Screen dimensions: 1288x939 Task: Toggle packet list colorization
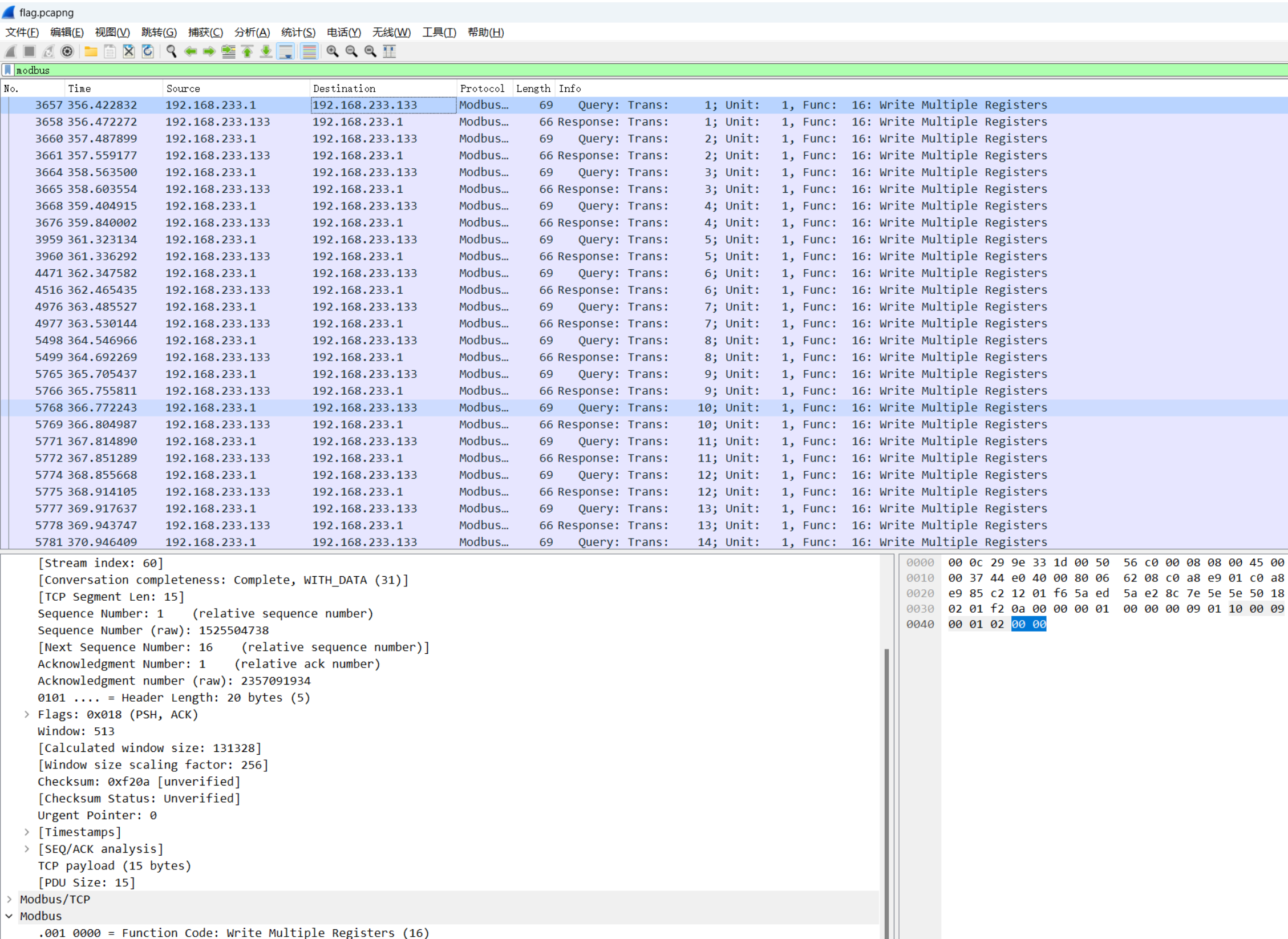click(309, 51)
